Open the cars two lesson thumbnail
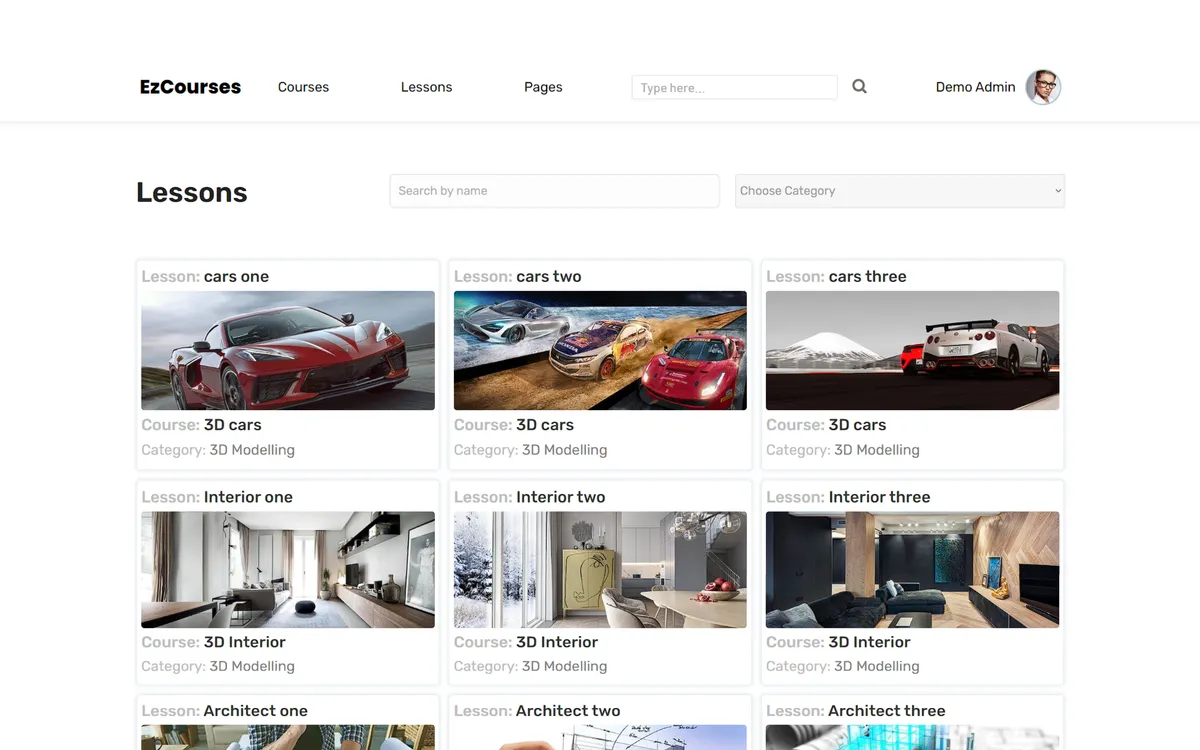 tap(600, 350)
